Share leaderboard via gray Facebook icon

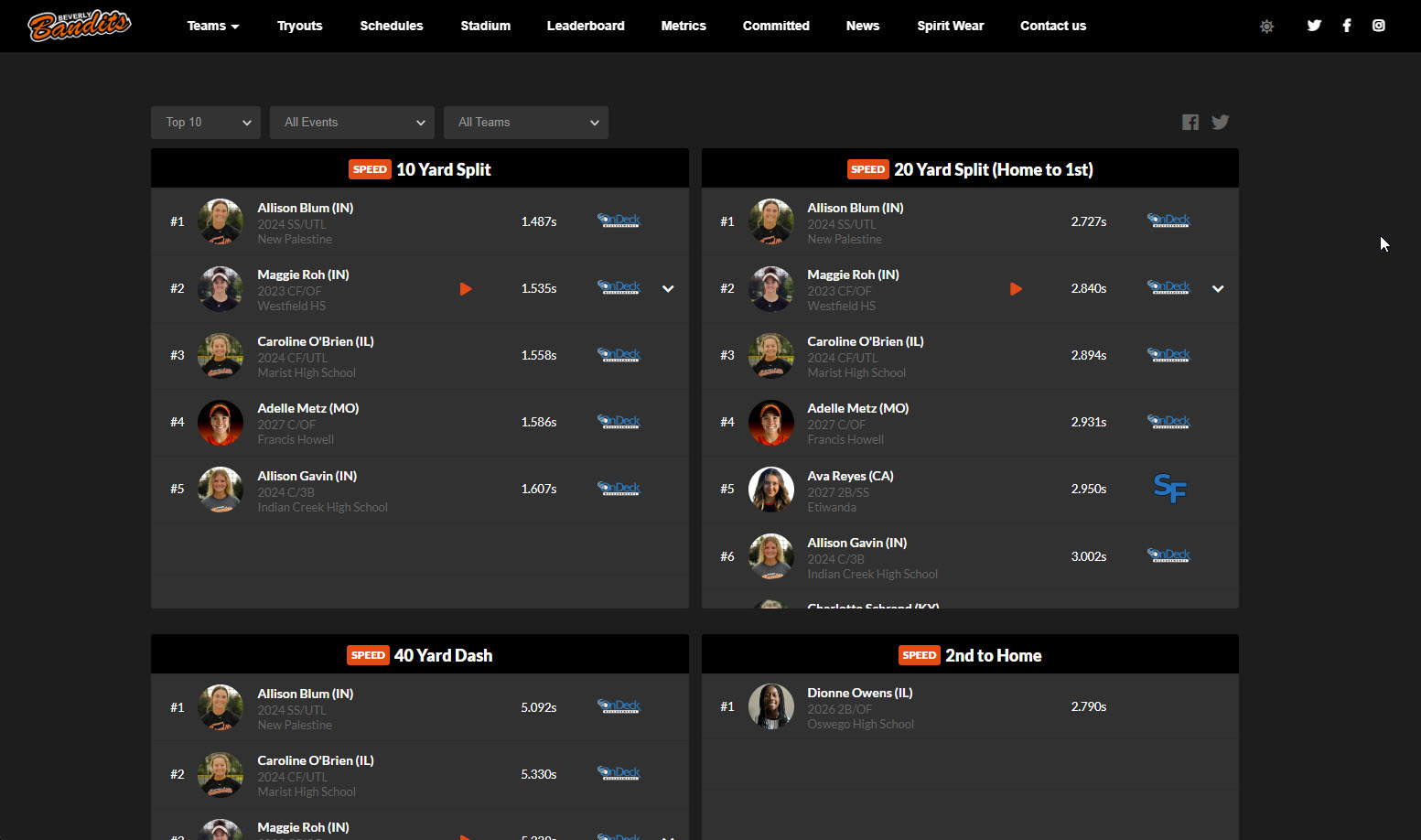point(1190,123)
